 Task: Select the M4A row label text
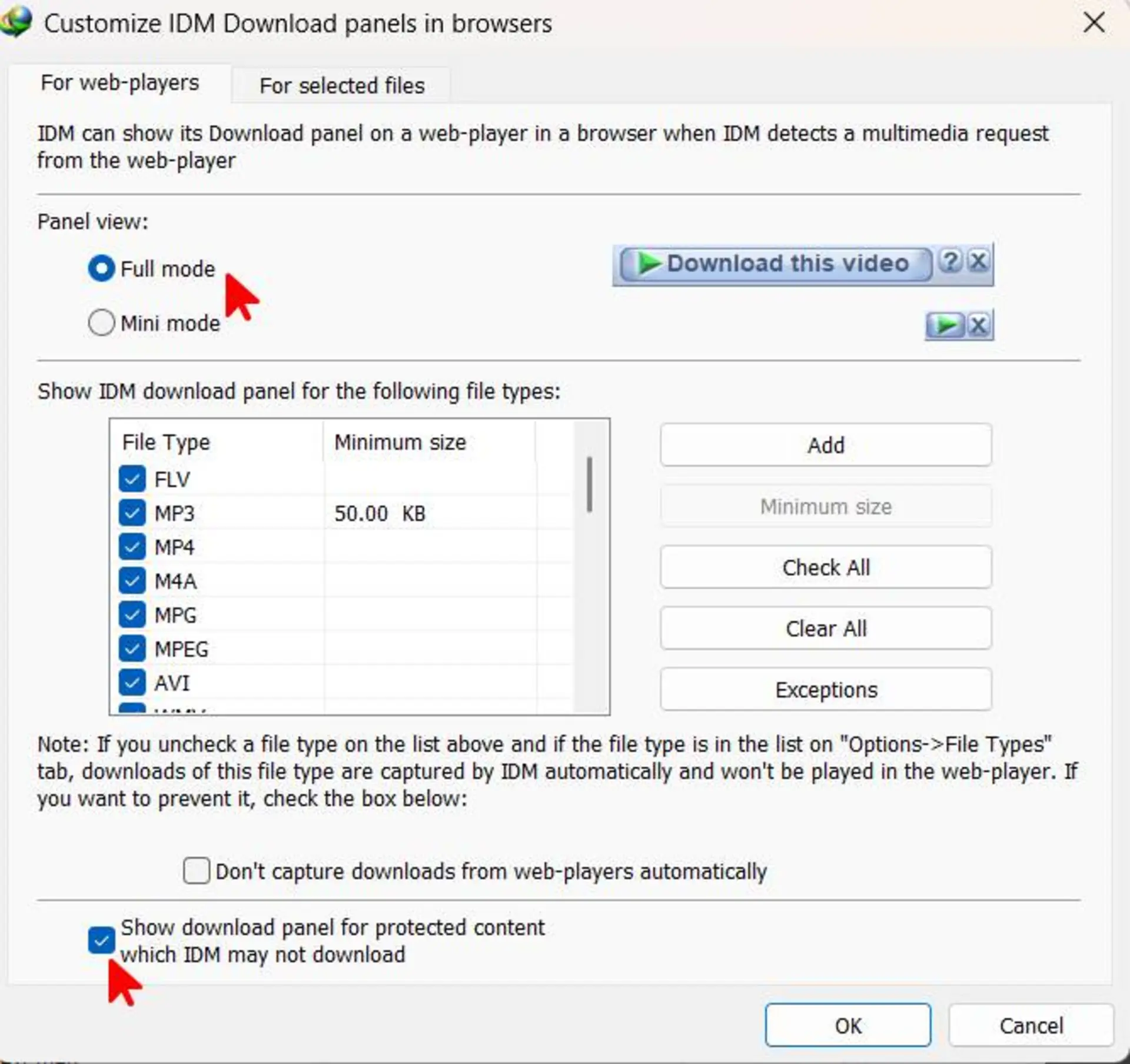175,581
